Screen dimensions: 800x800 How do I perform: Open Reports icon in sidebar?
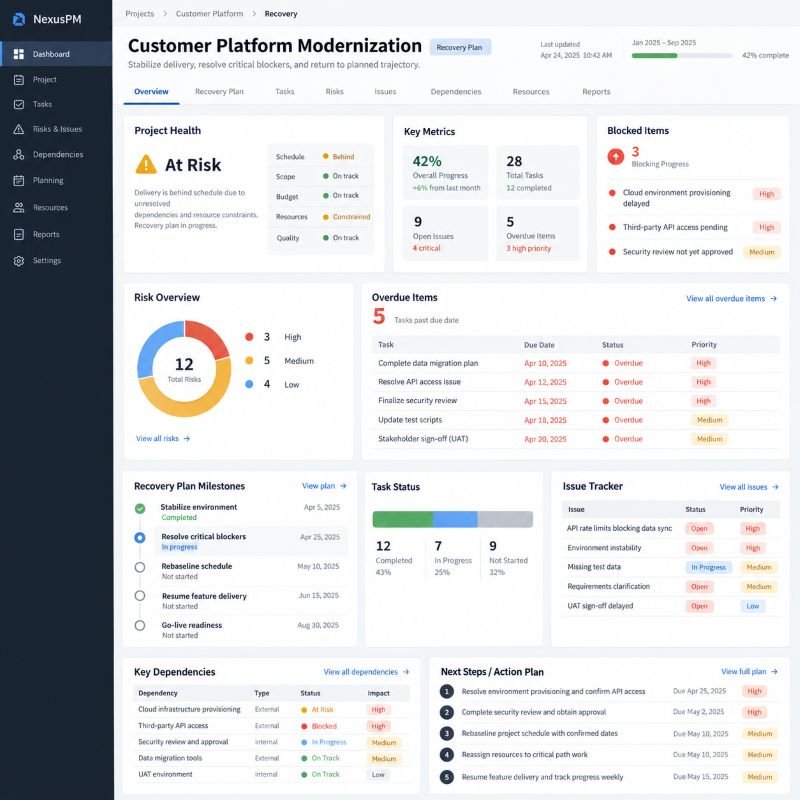click(19, 234)
